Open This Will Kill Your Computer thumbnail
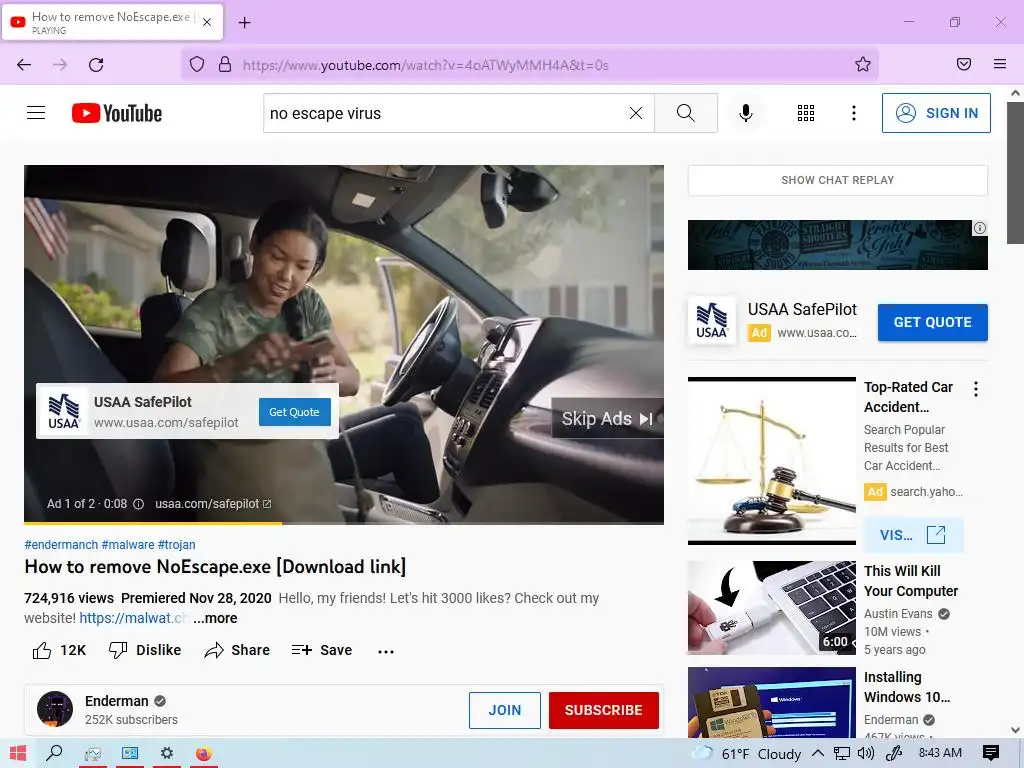The width and height of the screenshot is (1024, 768). [772, 608]
